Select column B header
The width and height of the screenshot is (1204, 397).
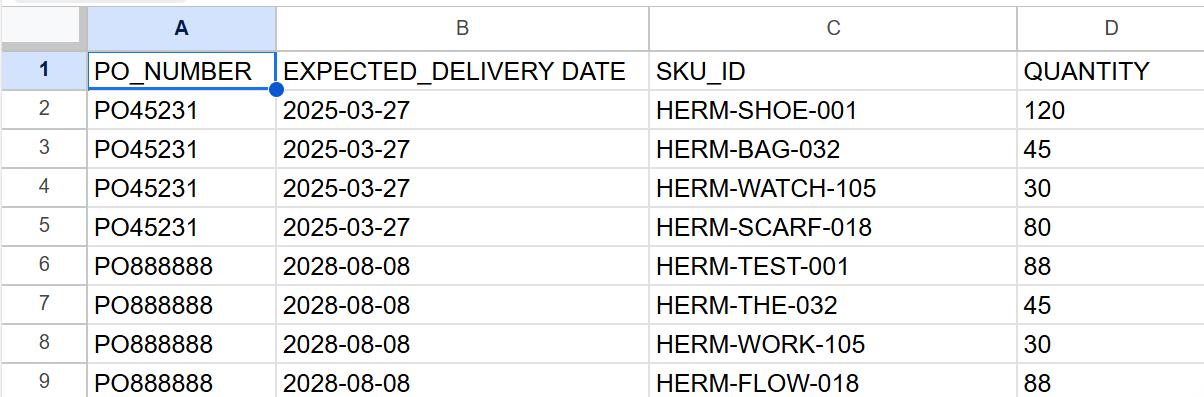point(462,28)
